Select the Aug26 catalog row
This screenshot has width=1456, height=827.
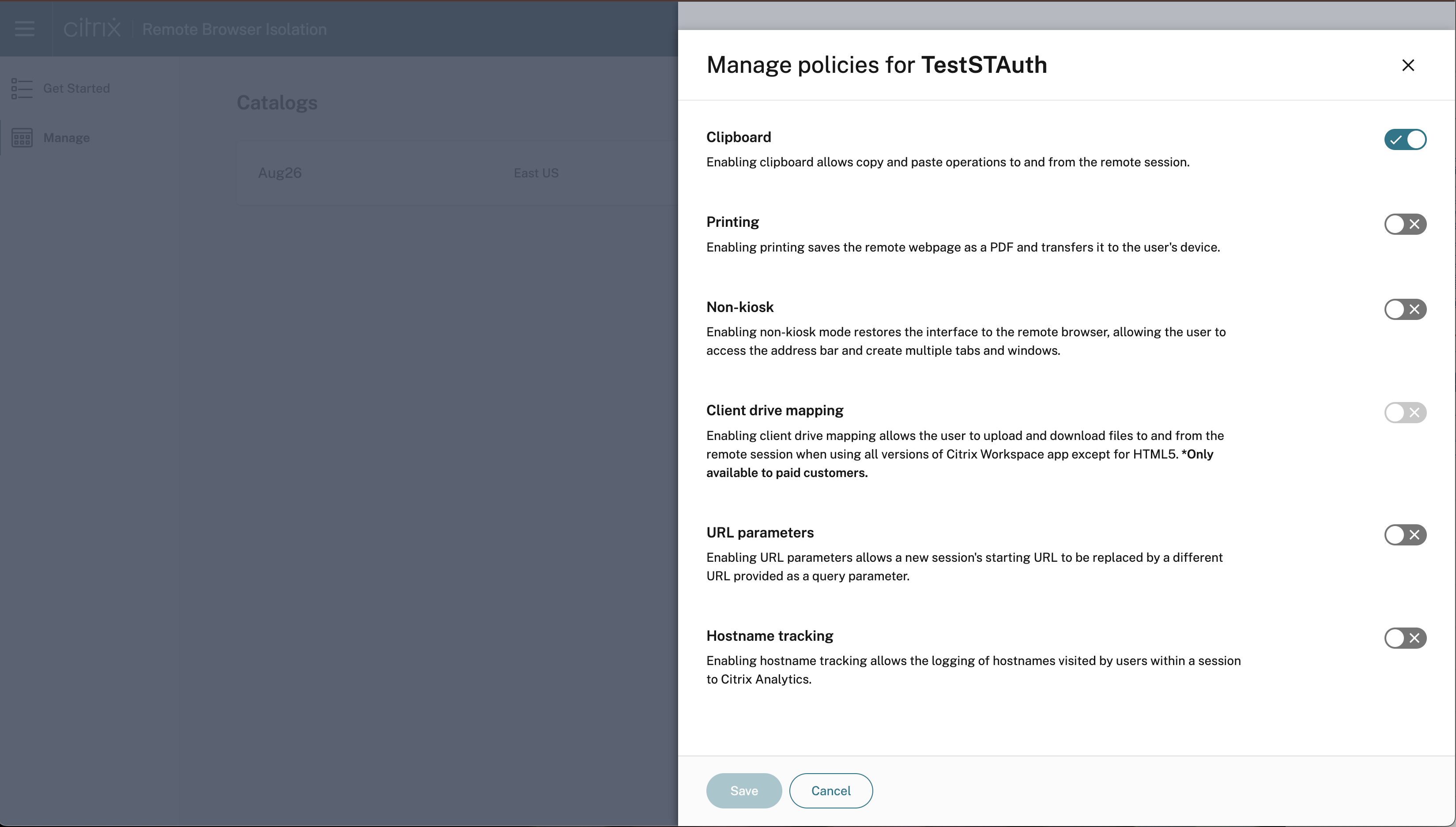tap(280, 173)
